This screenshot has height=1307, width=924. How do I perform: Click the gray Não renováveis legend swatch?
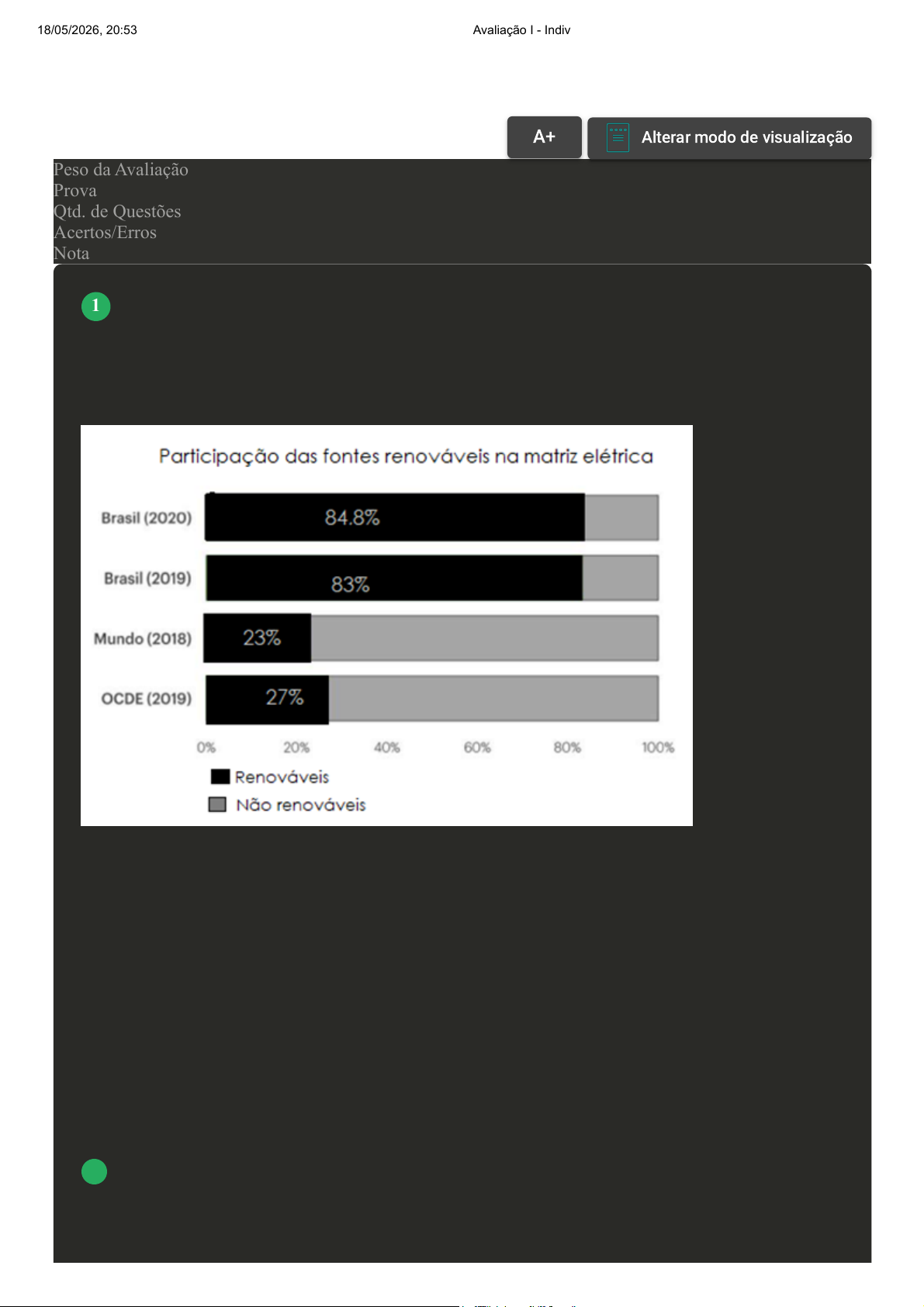pyautogui.click(x=217, y=804)
